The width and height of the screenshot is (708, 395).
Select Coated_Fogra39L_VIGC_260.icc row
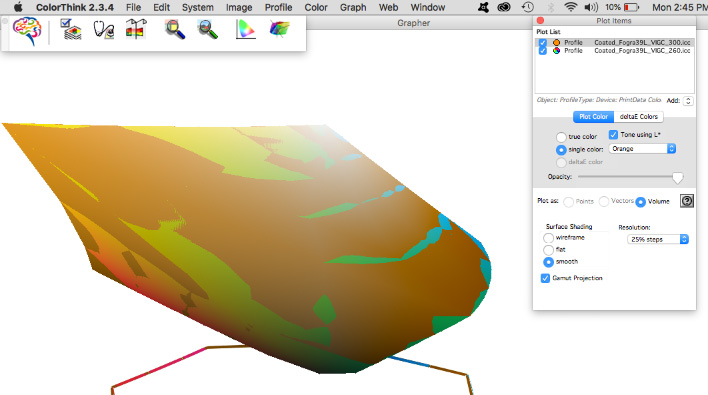click(615, 51)
